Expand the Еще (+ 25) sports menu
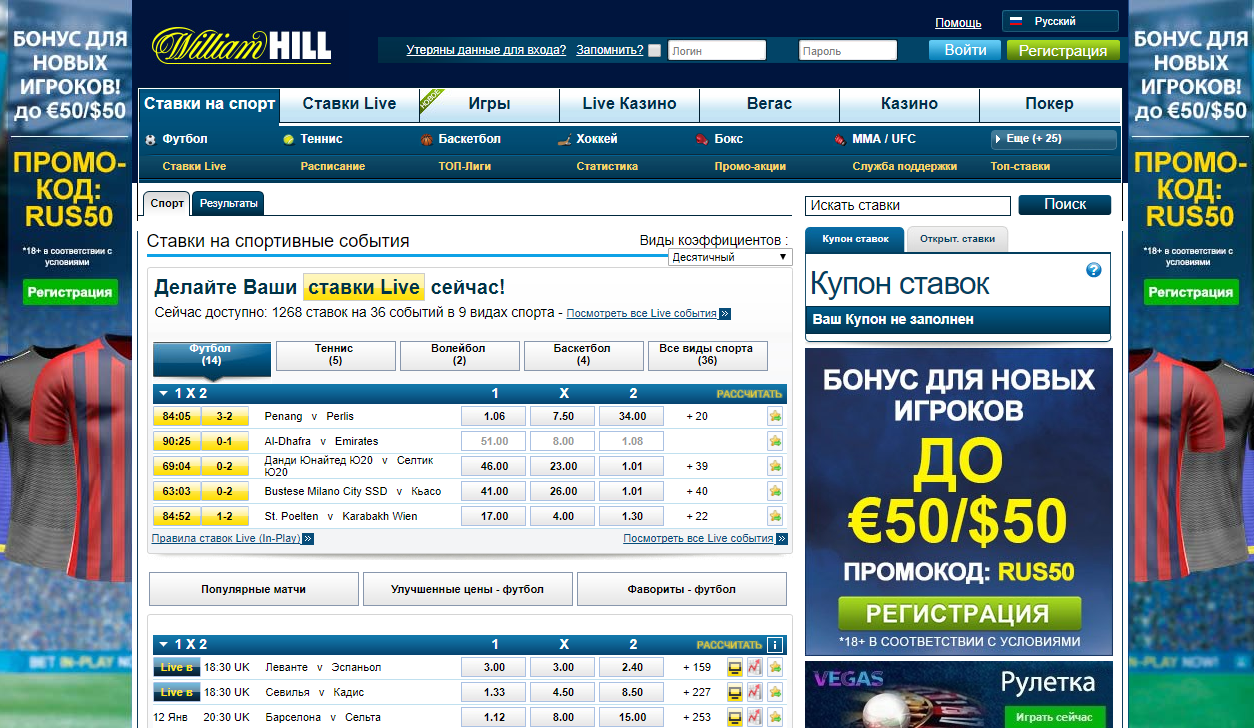 click(1053, 139)
